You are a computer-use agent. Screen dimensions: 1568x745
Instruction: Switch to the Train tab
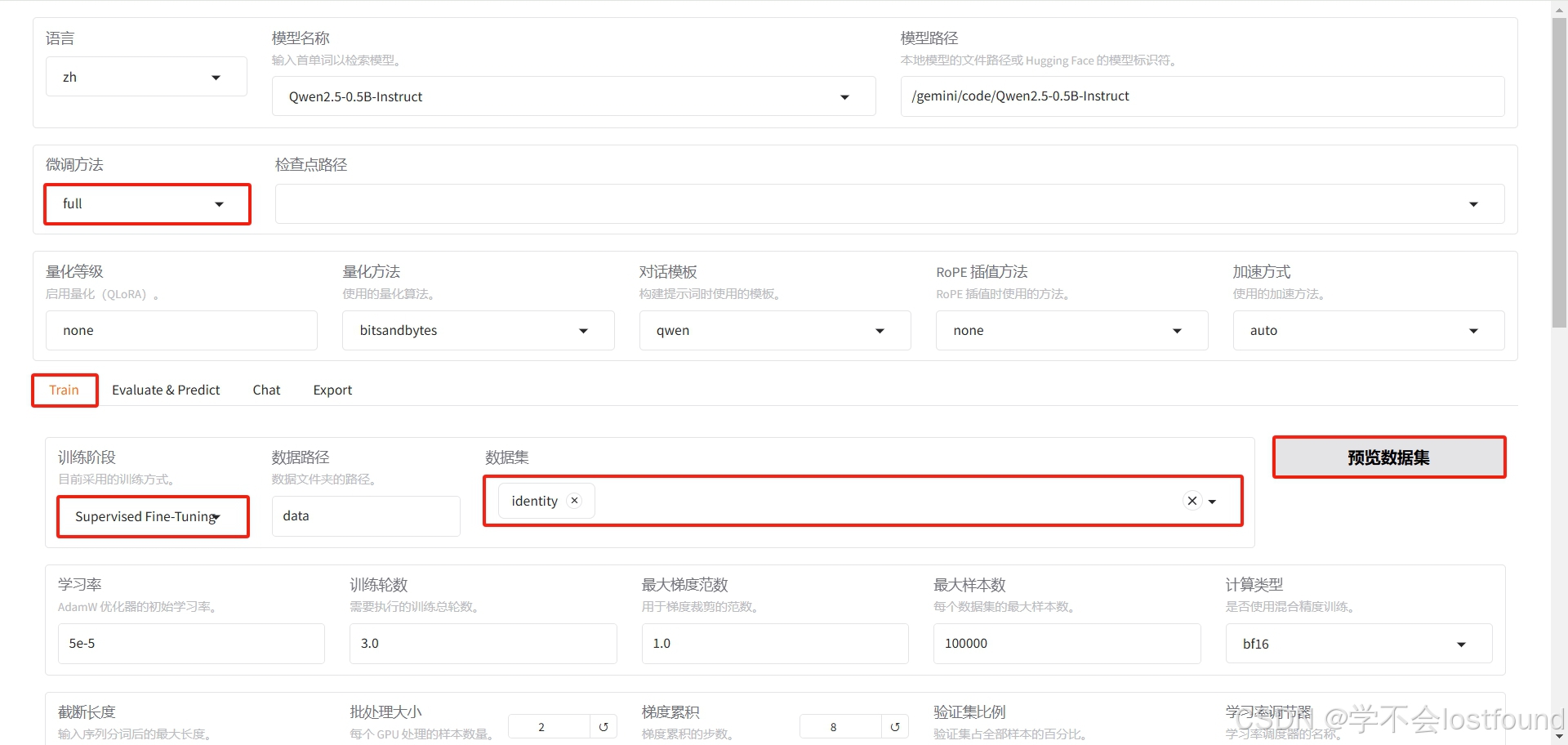coord(64,390)
